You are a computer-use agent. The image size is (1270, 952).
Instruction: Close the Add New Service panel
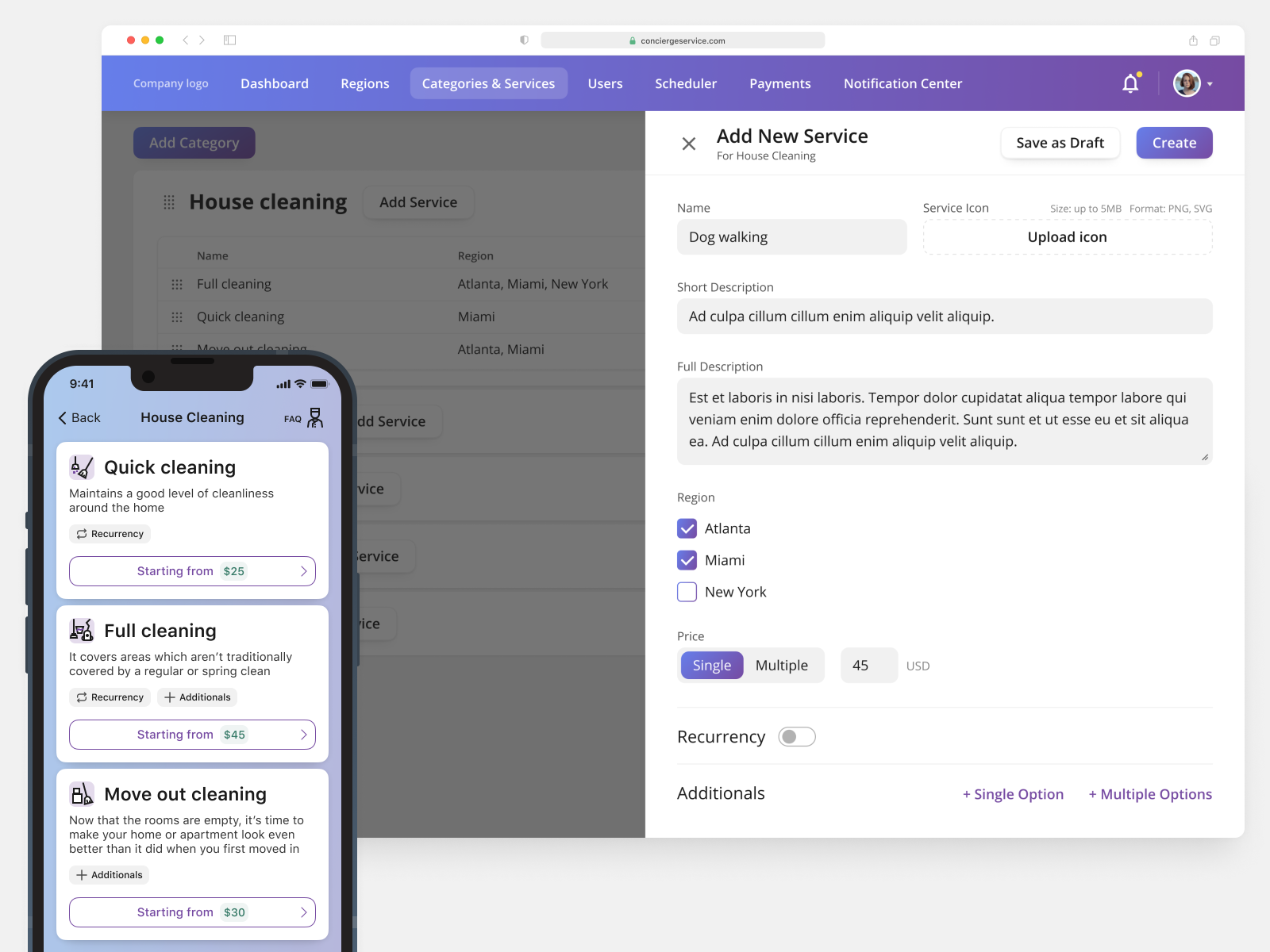point(688,144)
